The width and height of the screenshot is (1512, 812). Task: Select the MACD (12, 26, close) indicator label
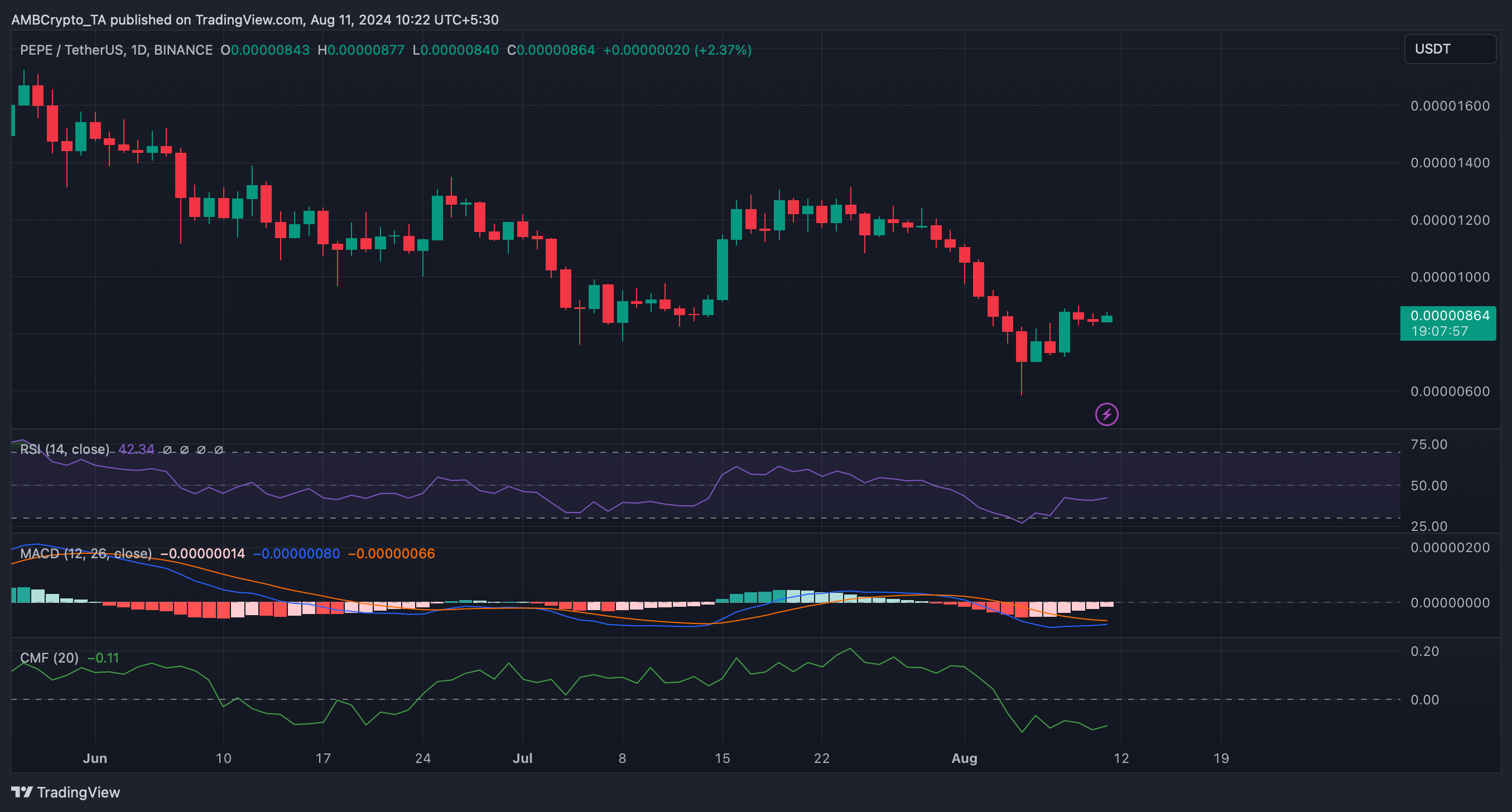click(x=86, y=553)
